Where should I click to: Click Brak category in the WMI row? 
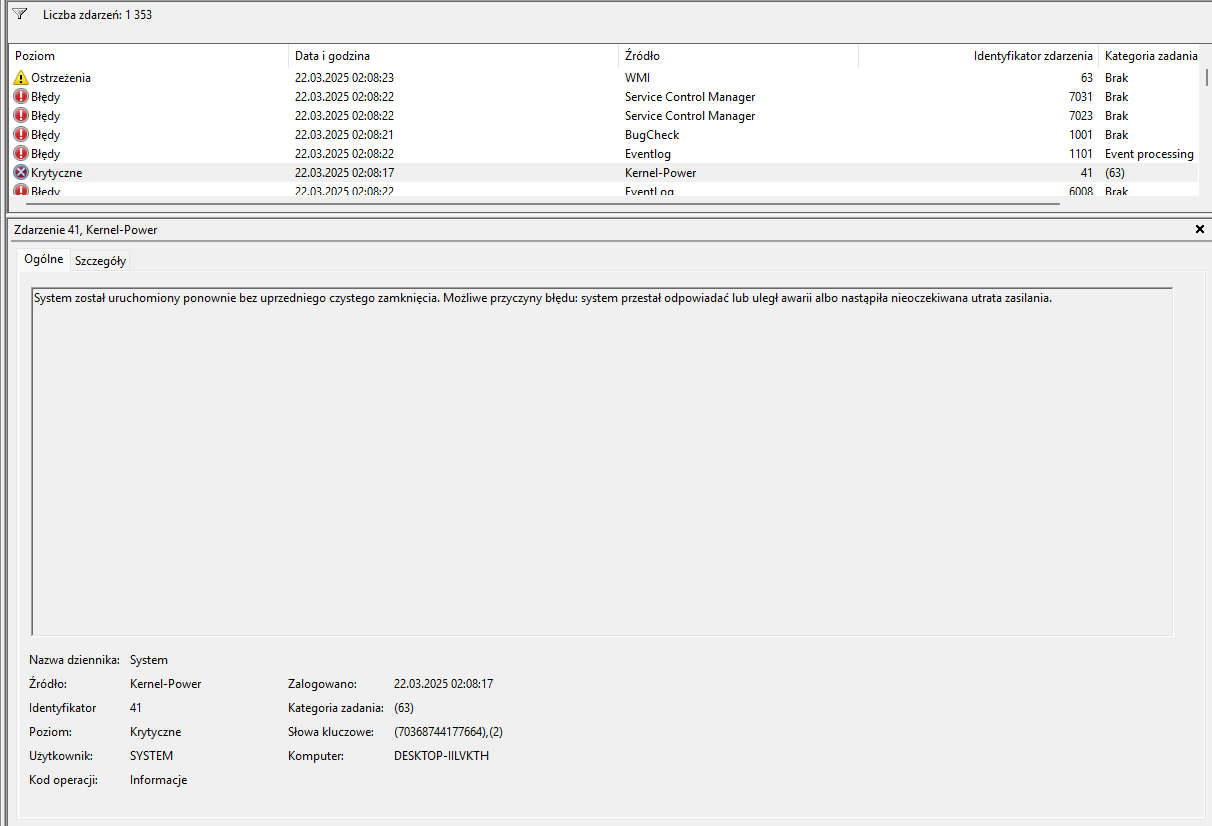pyautogui.click(x=1116, y=78)
